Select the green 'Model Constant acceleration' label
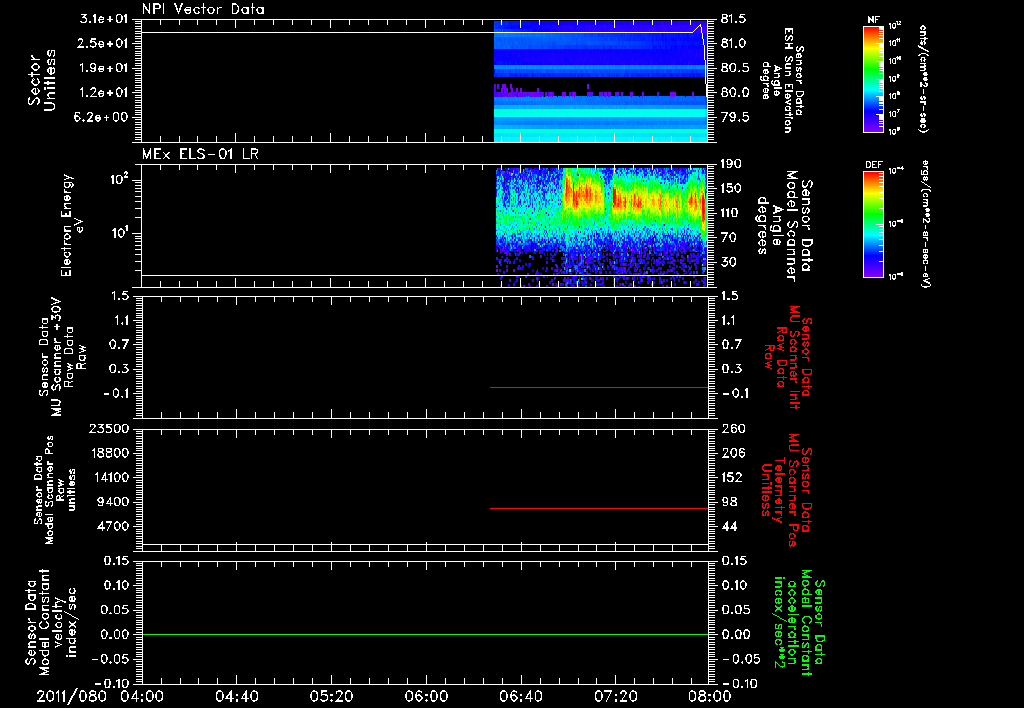 click(x=799, y=622)
